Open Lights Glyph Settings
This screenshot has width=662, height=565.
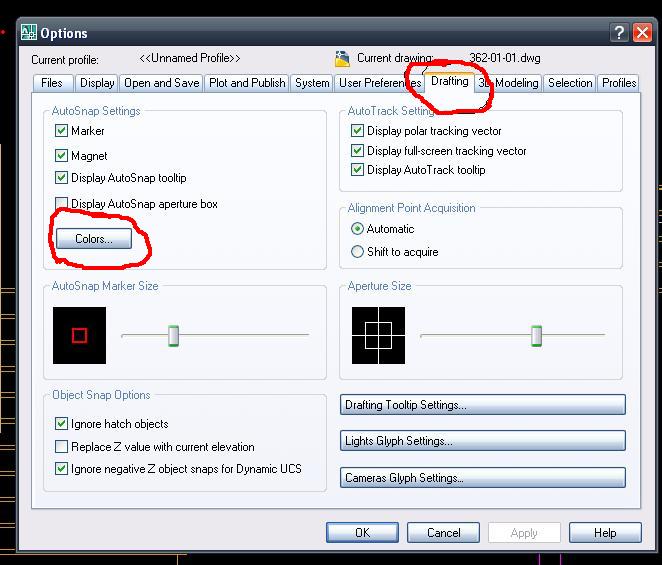coord(483,441)
